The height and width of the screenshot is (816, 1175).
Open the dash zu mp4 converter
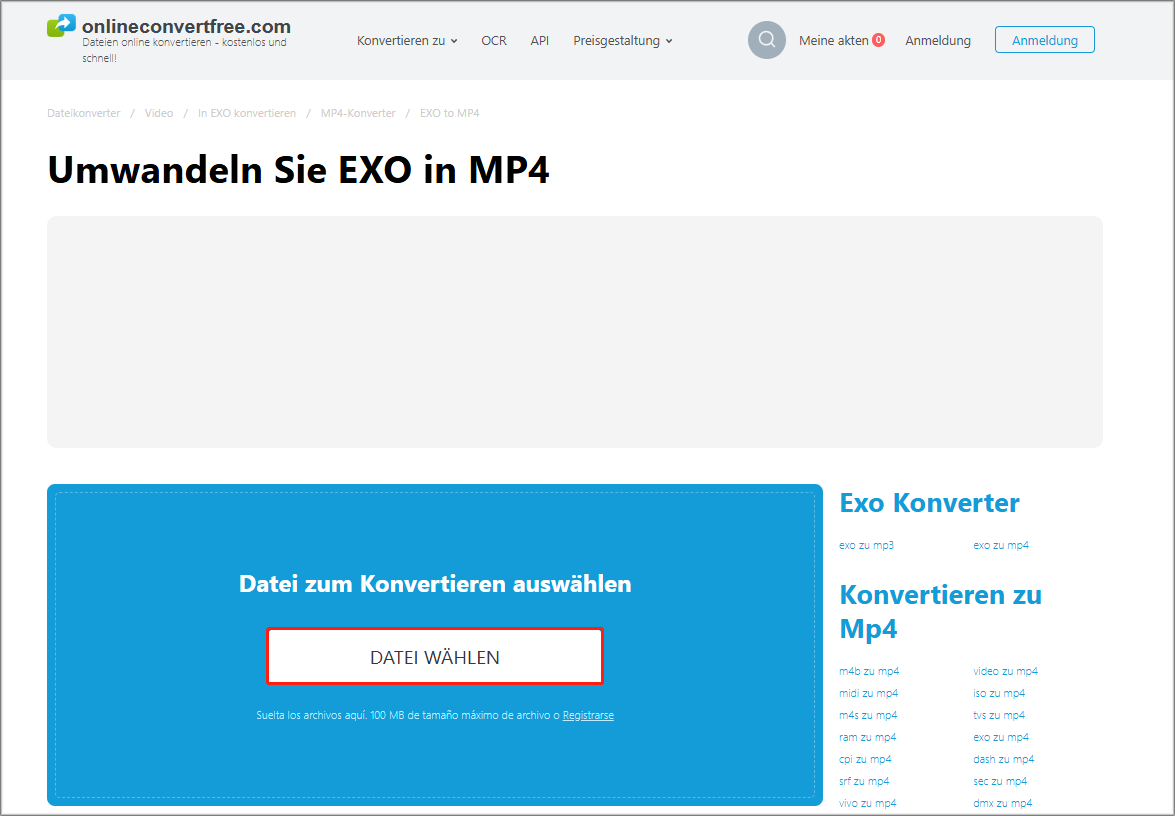(1002, 759)
